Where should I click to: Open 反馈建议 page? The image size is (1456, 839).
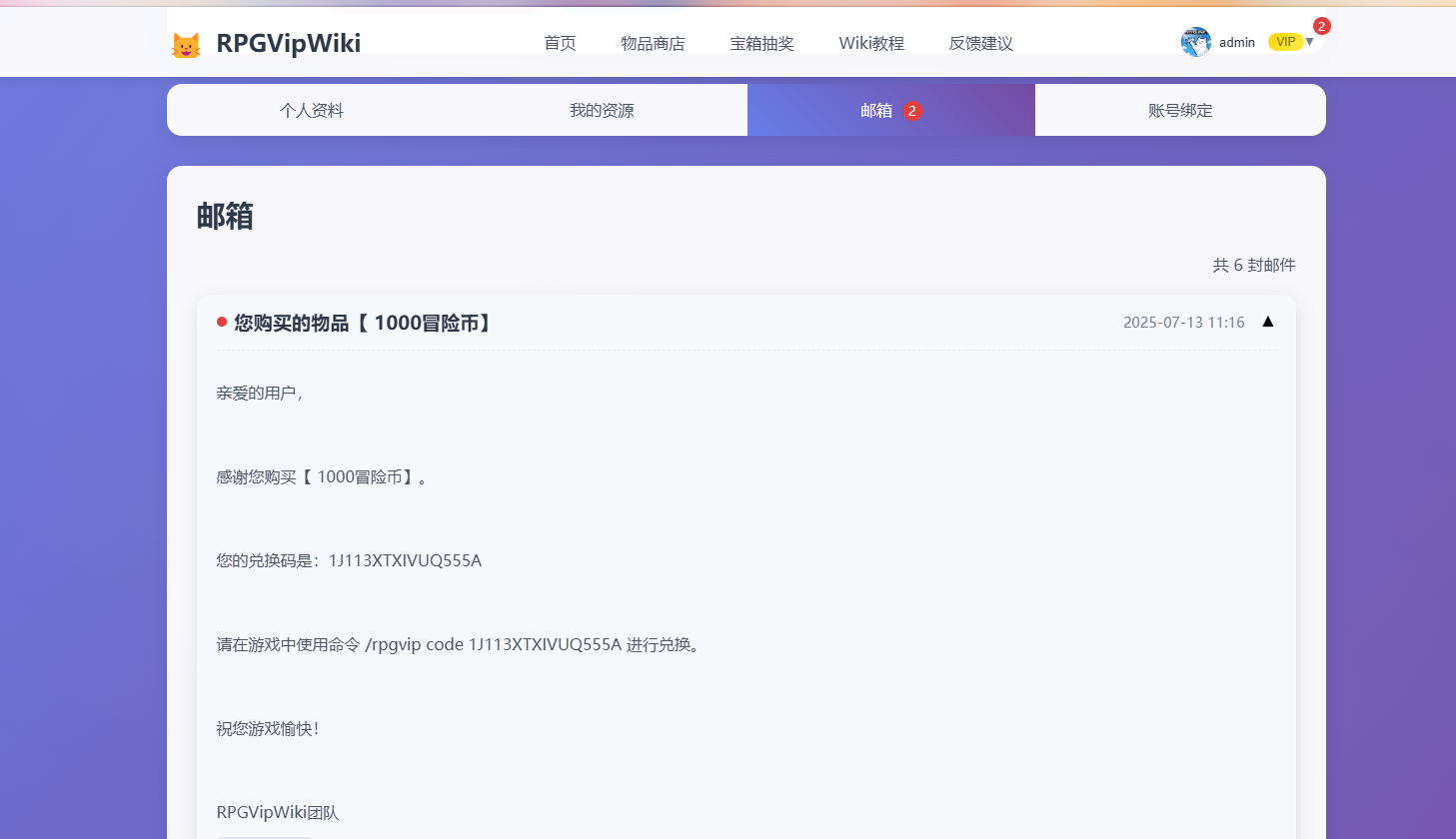click(980, 43)
